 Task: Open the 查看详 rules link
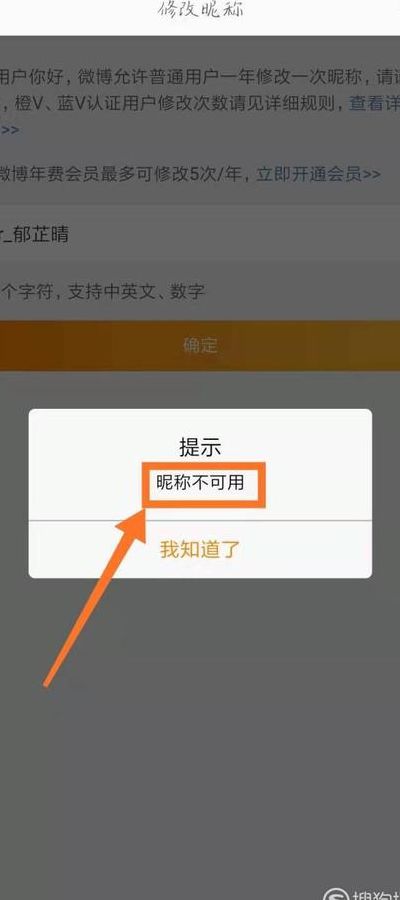tap(374, 104)
